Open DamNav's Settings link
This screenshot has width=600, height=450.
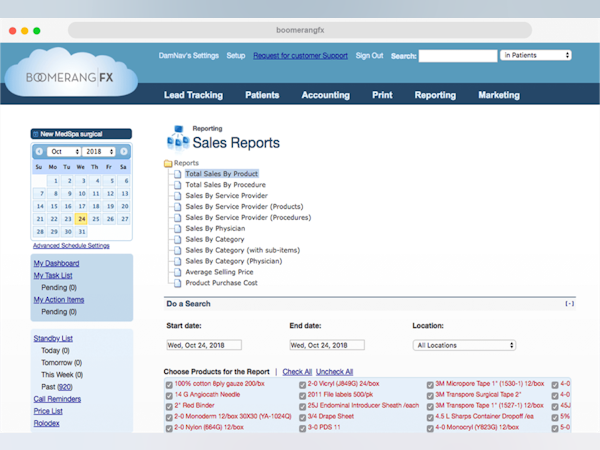(x=189, y=55)
